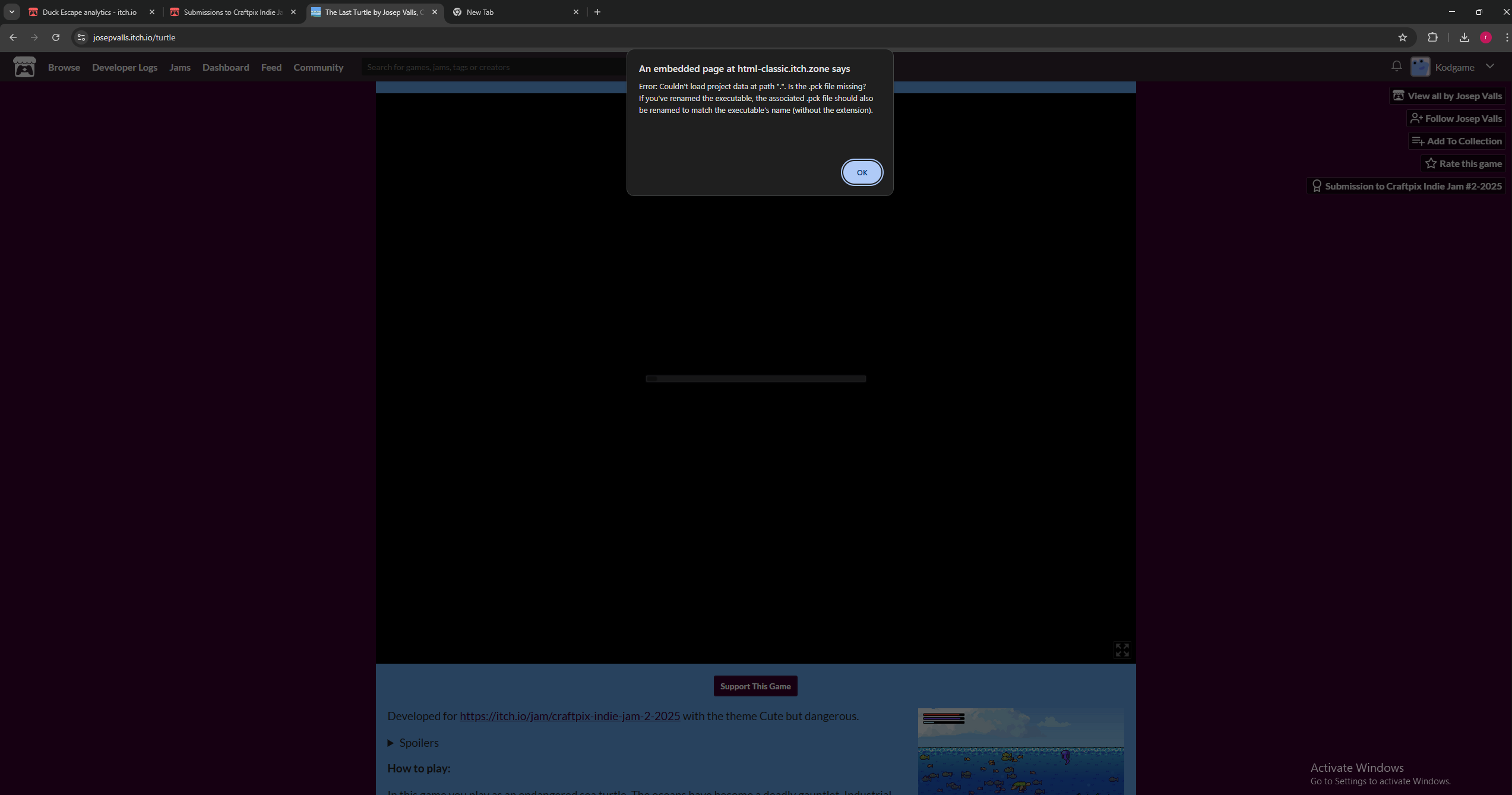Click the notifications bell icon
Viewport: 1512px width, 795px height.
pyautogui.click(x=1396, y=67)
